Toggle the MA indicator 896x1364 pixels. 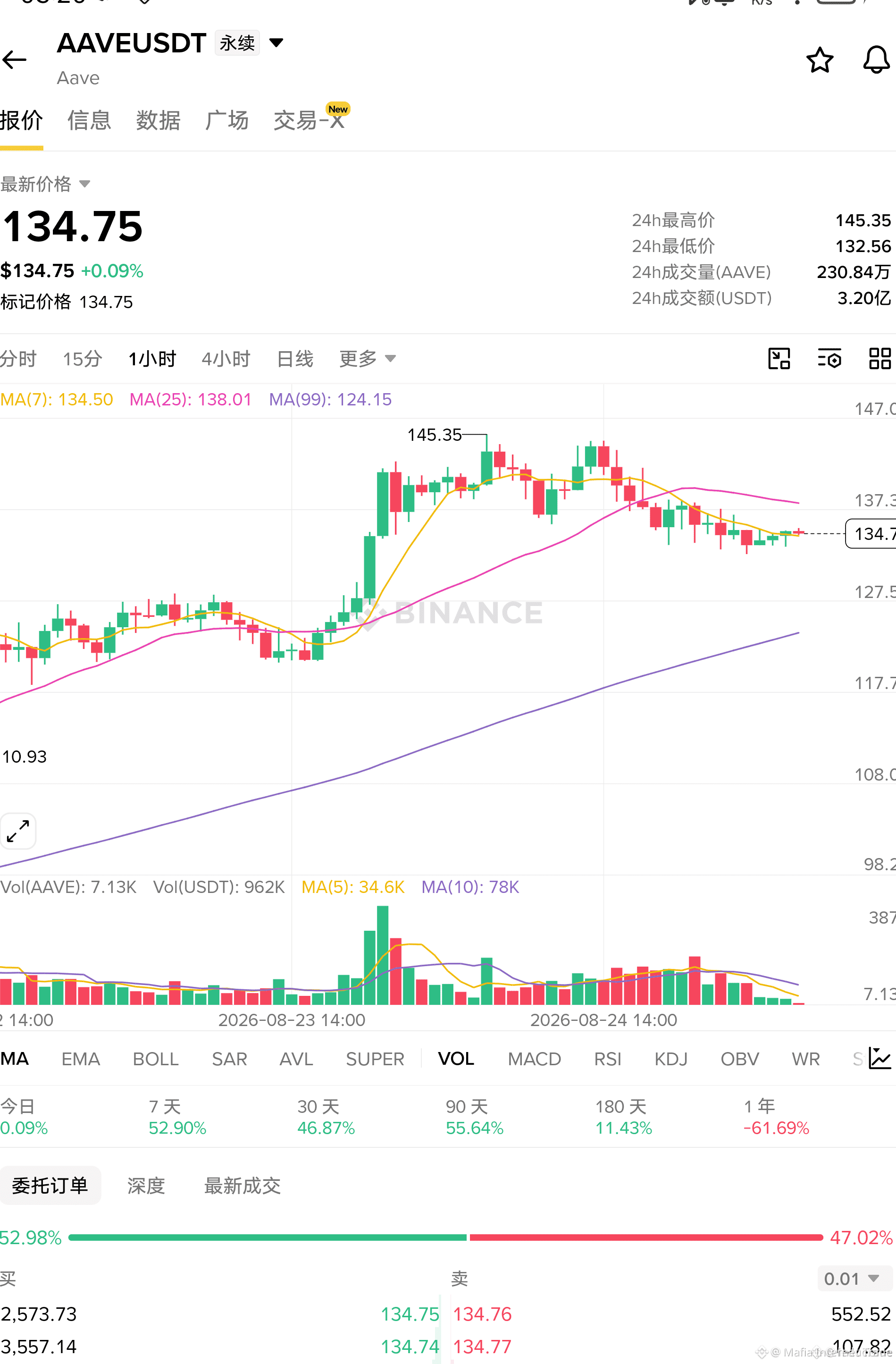click(14, 1059)
